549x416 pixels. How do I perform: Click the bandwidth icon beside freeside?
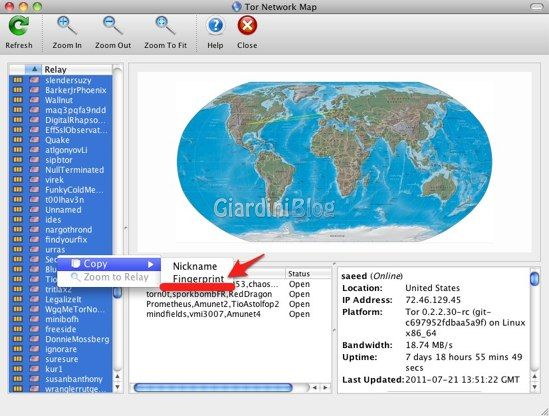pos(18,329)
